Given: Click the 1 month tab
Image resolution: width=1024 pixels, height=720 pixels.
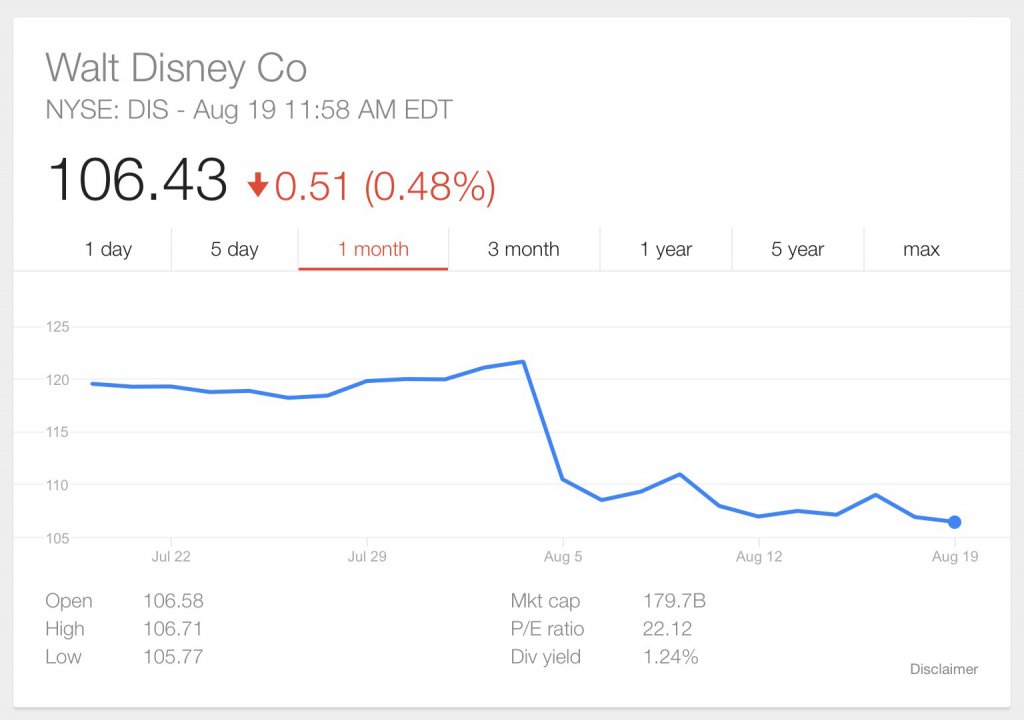Looking at the screenshot, I should 373,249.
